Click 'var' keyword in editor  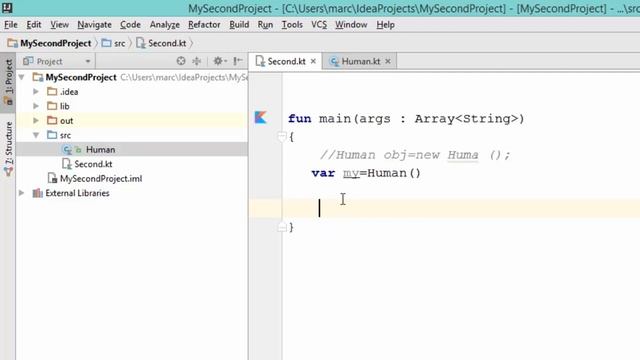[323, 173]
